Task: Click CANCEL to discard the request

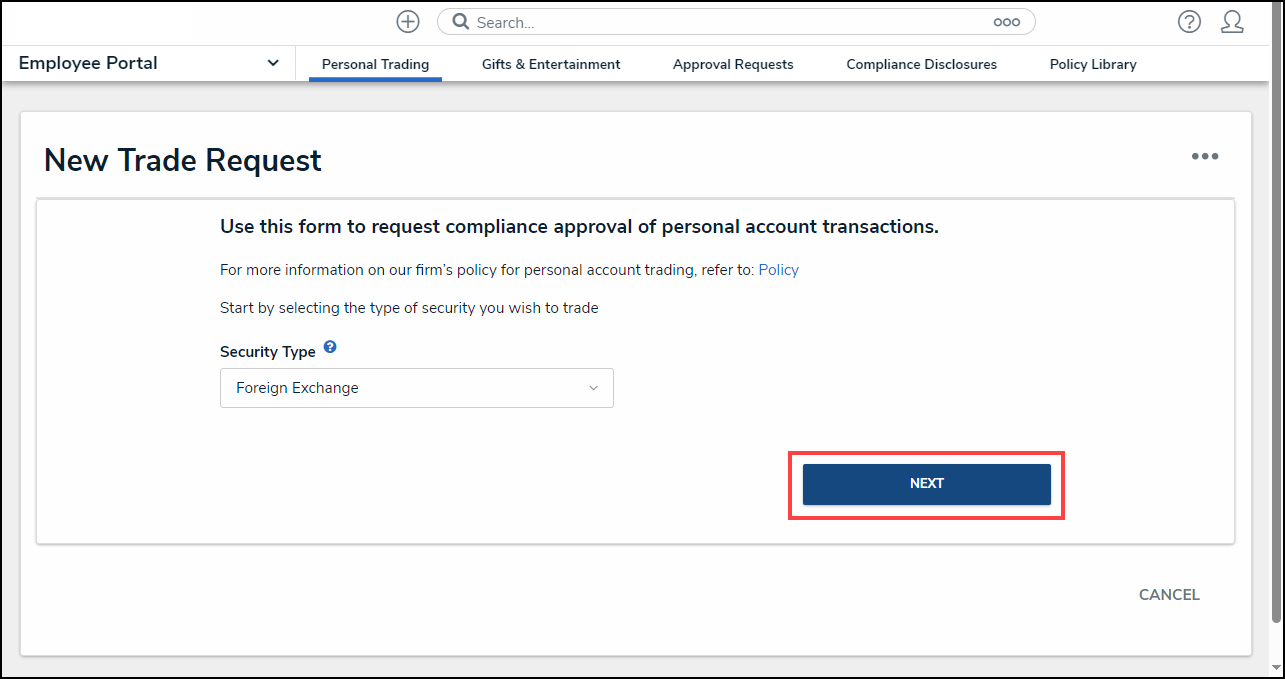Action: click(1169, 595)
